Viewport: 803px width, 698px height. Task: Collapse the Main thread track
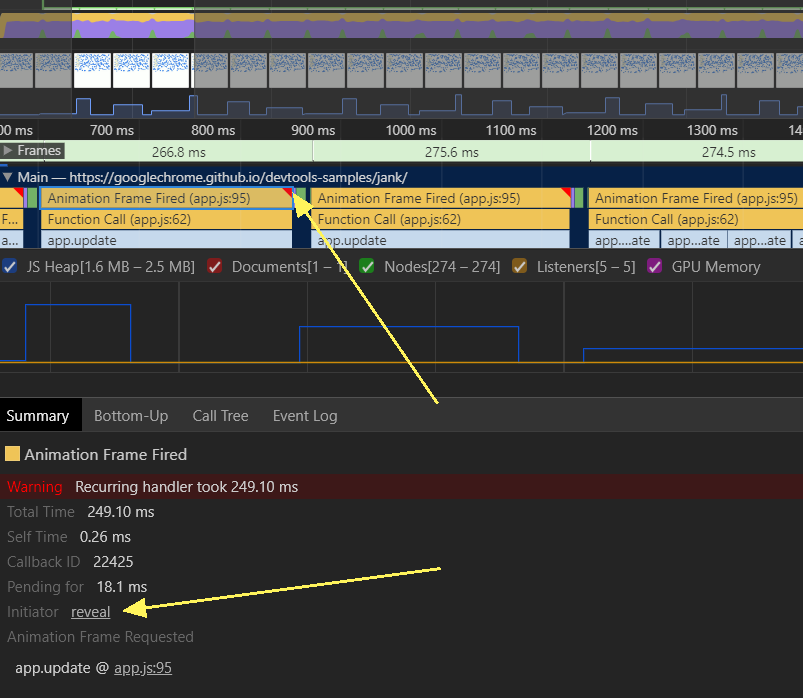pyautogui.click(x=8, y=177)
